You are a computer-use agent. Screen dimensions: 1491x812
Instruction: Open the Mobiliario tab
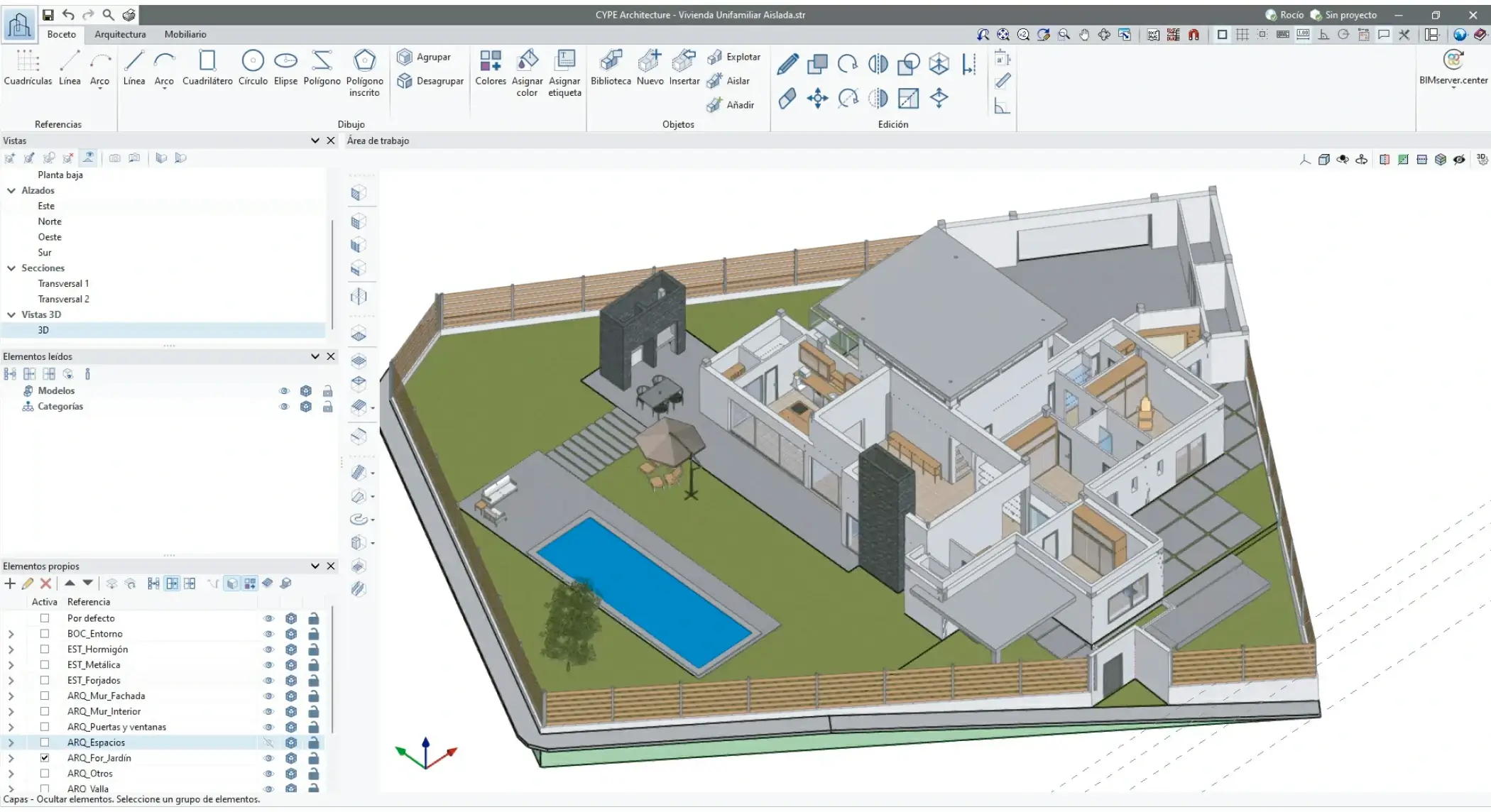coord(185,34)
